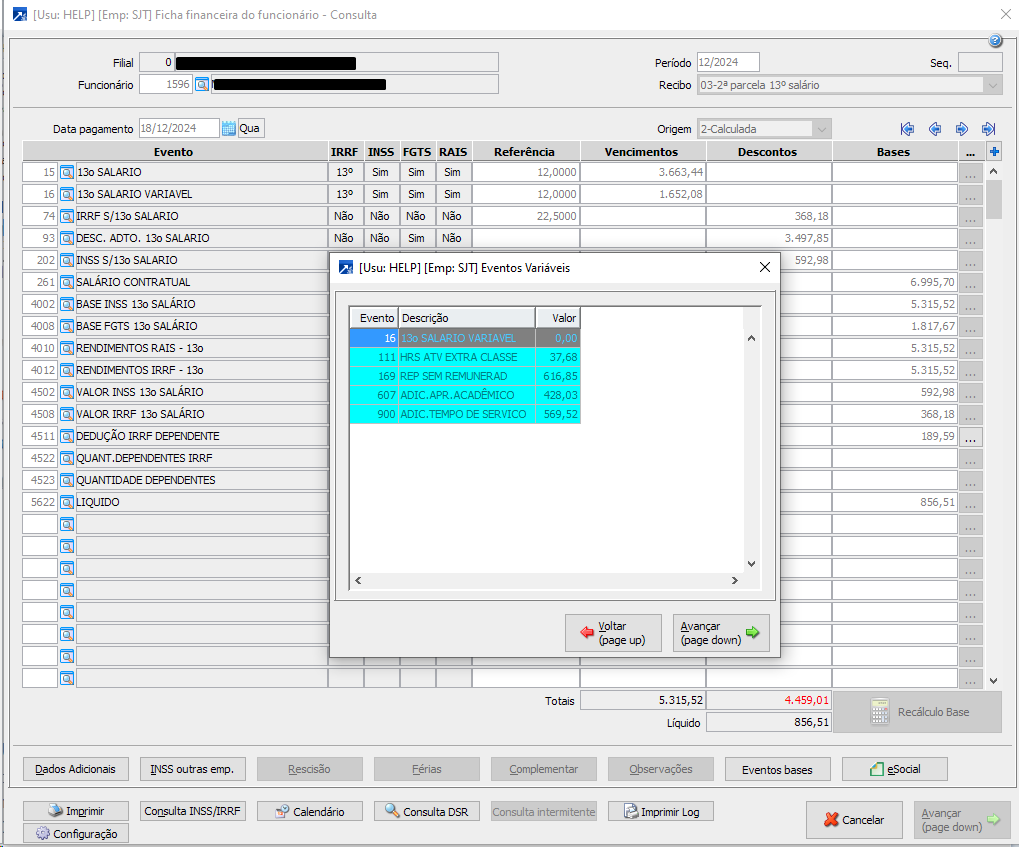Click the Descrição column header in dialog
This screenshot has width=1019, height=847.
click(467, 318)
